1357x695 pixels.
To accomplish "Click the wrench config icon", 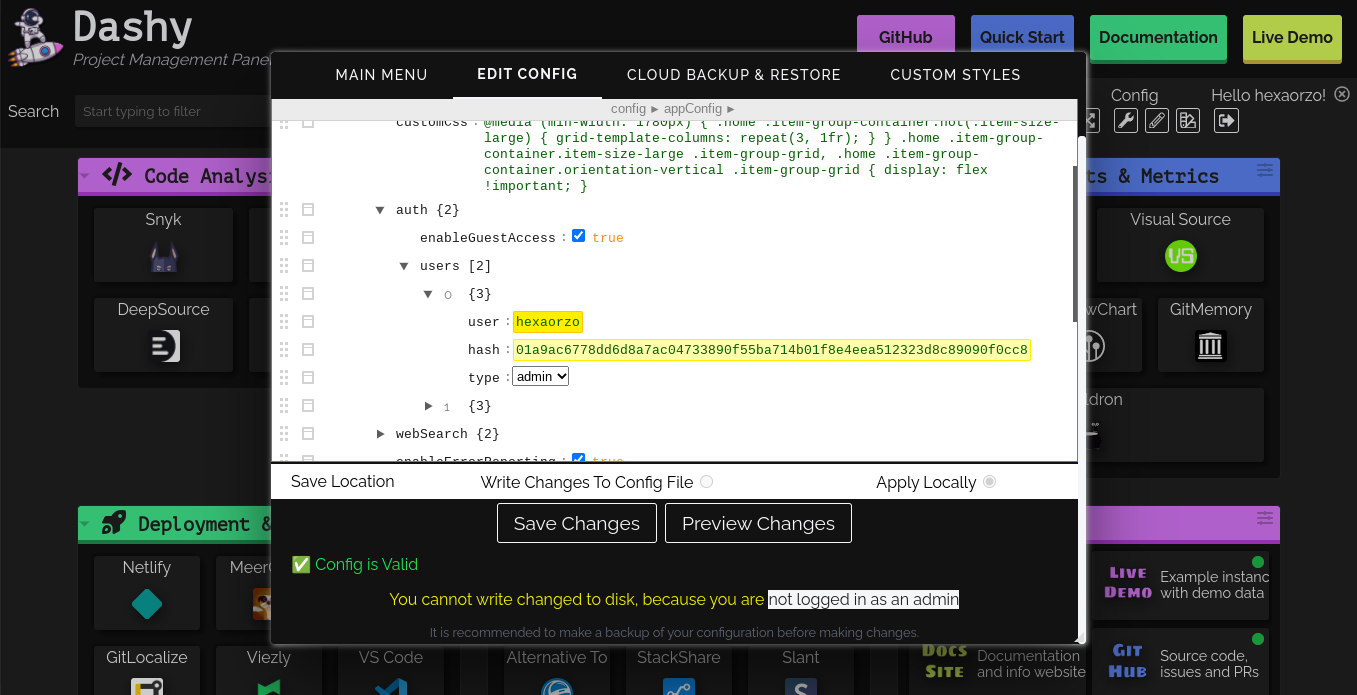I will click(1126, 120).
